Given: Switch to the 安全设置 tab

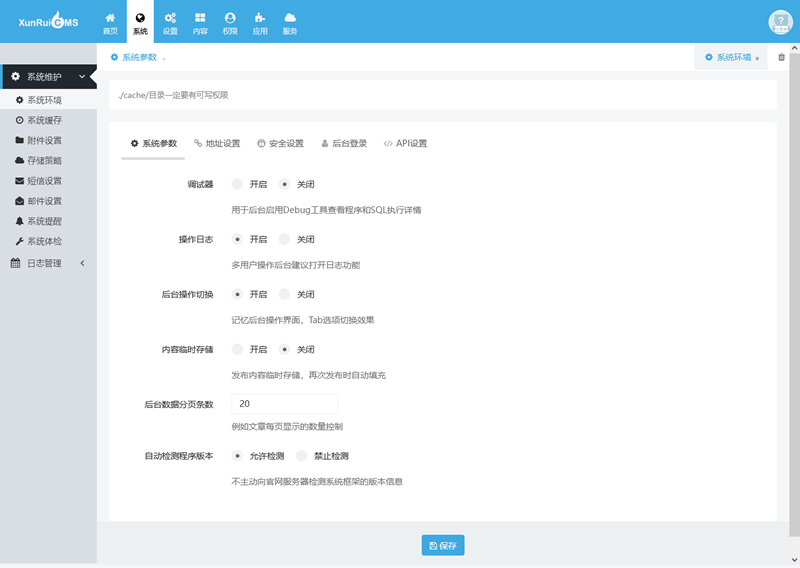Looking at the screenshot, I should (x=280, y=143).
